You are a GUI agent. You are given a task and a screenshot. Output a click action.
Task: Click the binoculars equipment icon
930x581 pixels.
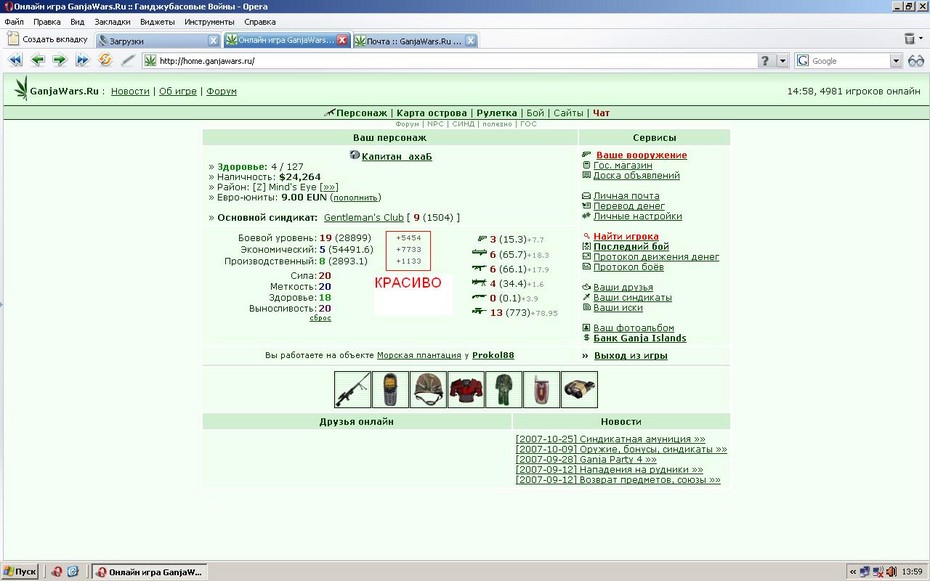click(x=579, y=390)
